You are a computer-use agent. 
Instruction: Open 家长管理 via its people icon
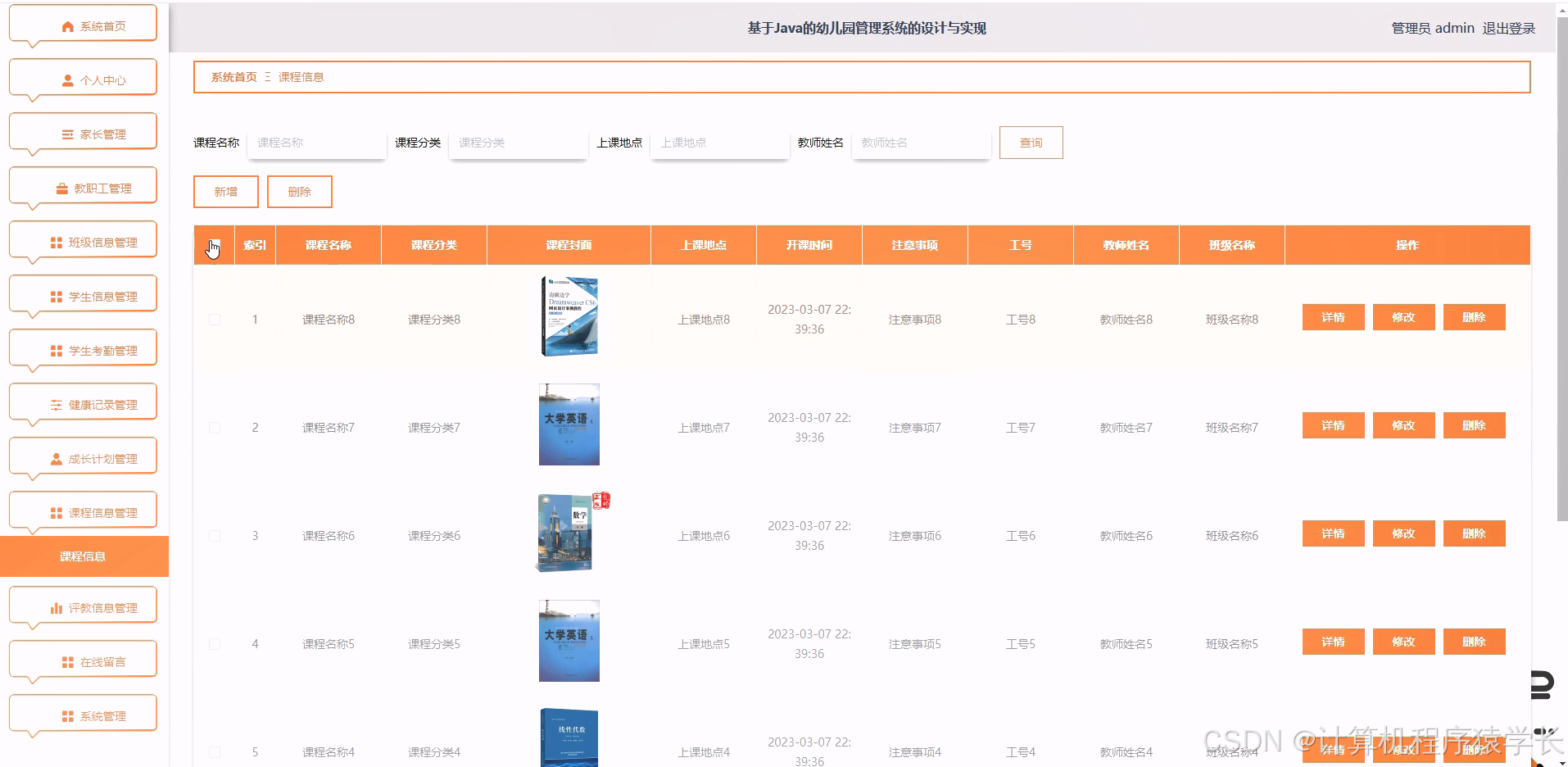[66, 133]
